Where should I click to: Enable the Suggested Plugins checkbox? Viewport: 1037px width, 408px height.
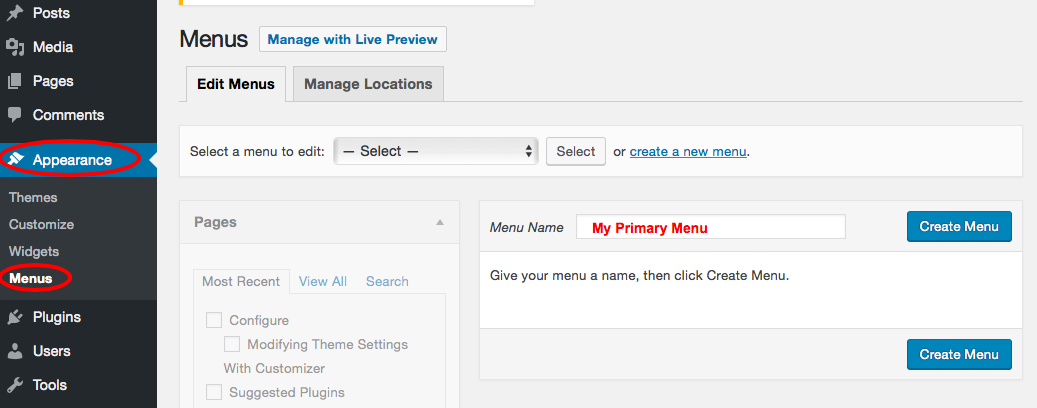click(214, 392)
